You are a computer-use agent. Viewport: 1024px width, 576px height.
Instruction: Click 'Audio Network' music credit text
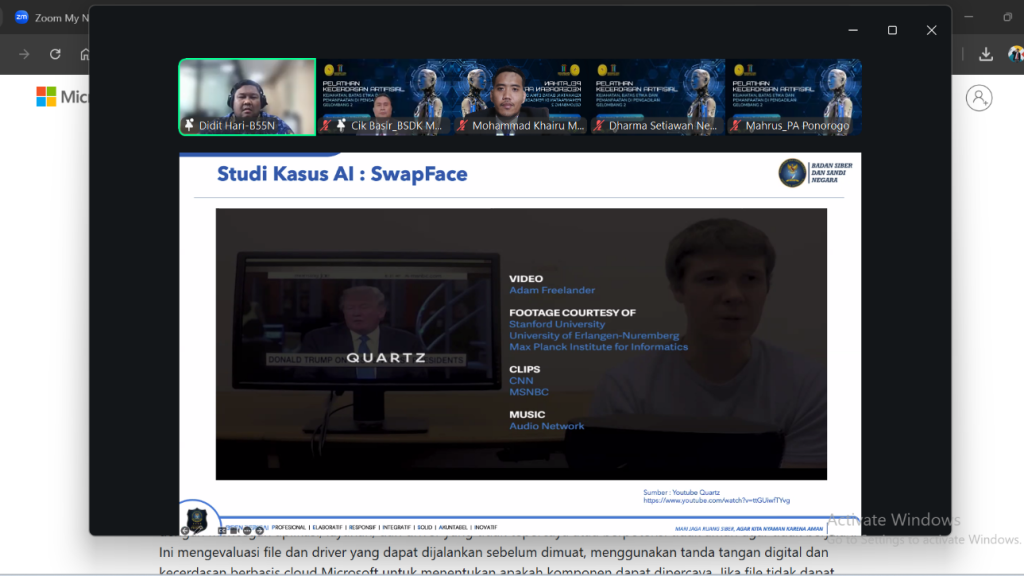click(547, 426)
